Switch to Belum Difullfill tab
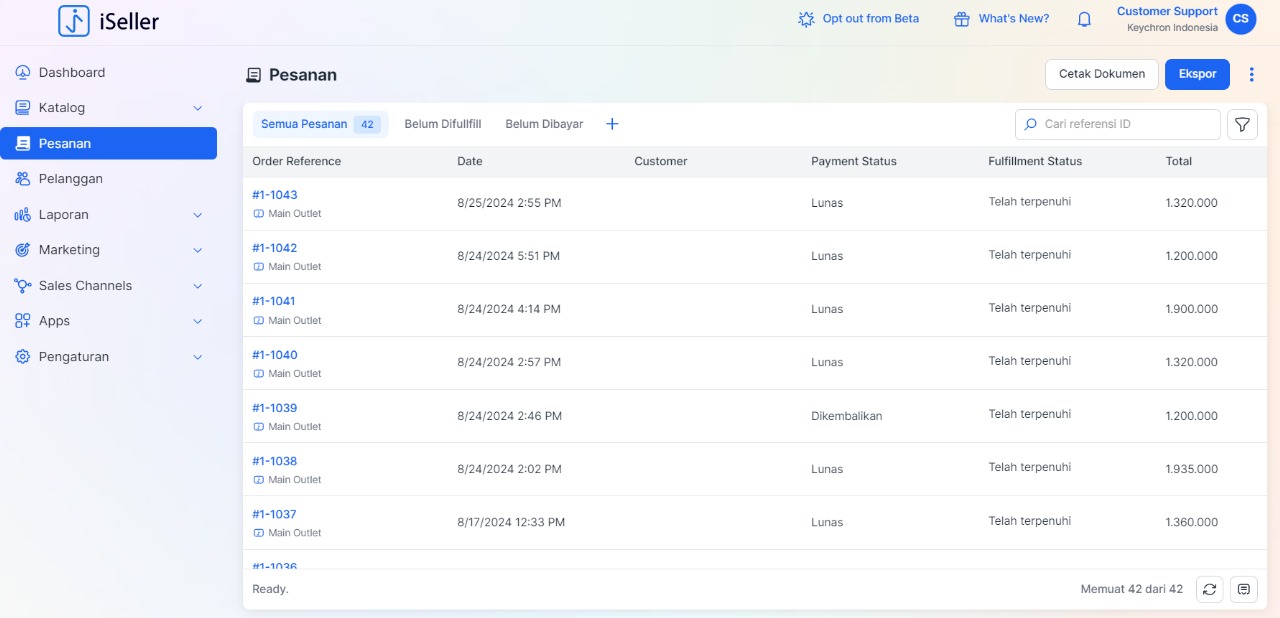 click(x=443, y=124)
